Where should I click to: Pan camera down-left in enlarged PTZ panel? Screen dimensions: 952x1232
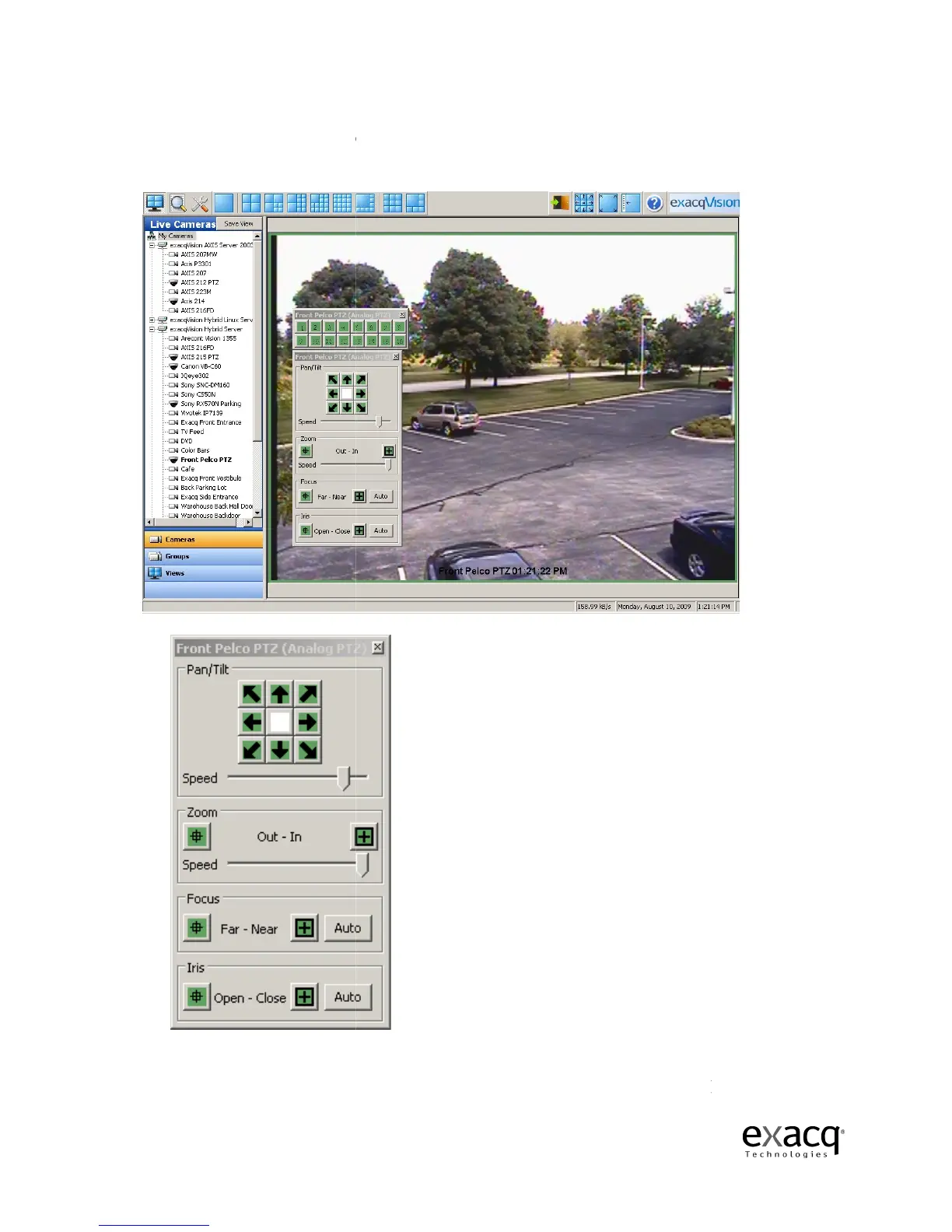252,750
